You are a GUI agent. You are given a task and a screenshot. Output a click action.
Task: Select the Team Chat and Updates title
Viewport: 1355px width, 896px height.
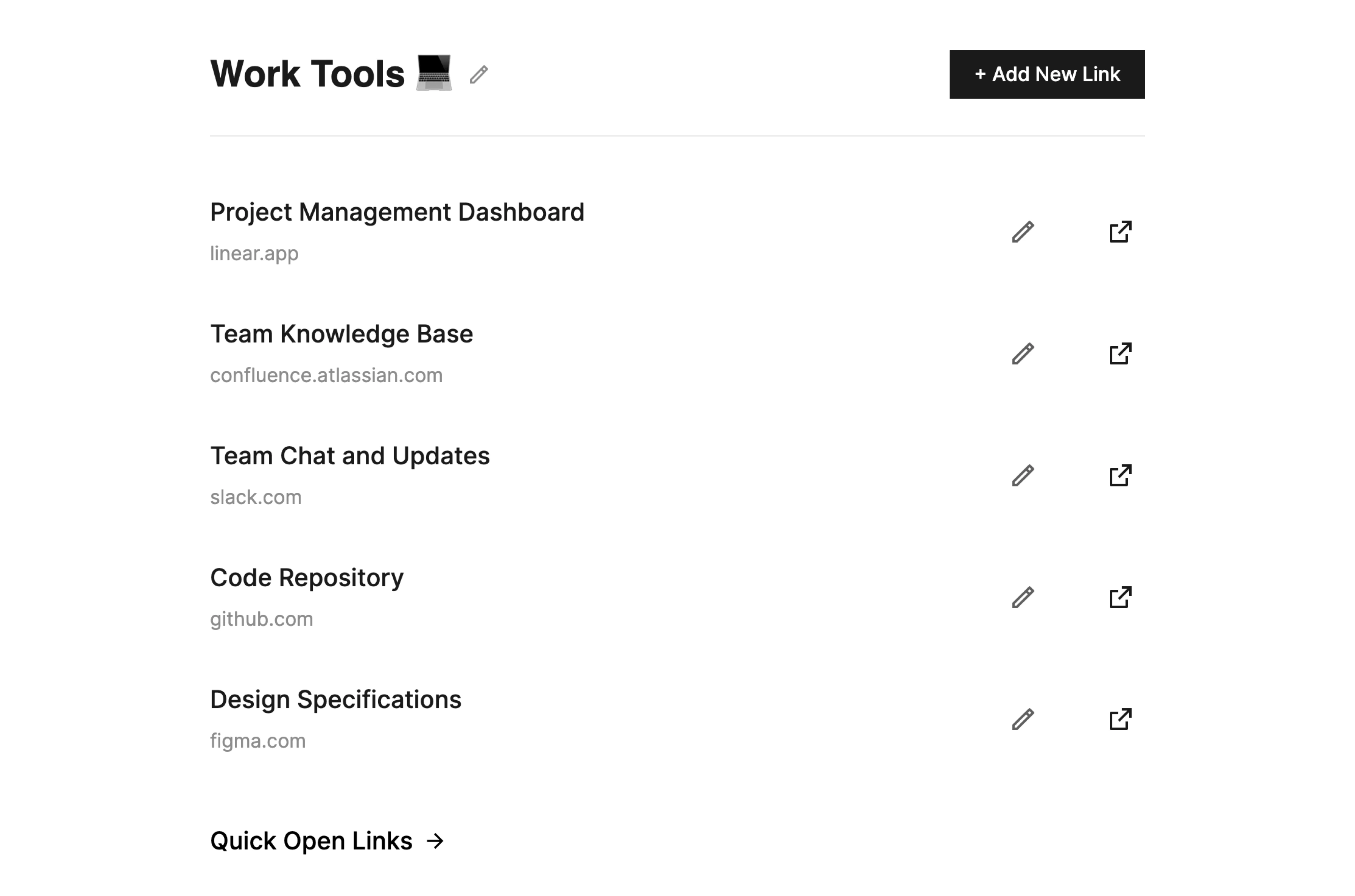pos(350,456)
